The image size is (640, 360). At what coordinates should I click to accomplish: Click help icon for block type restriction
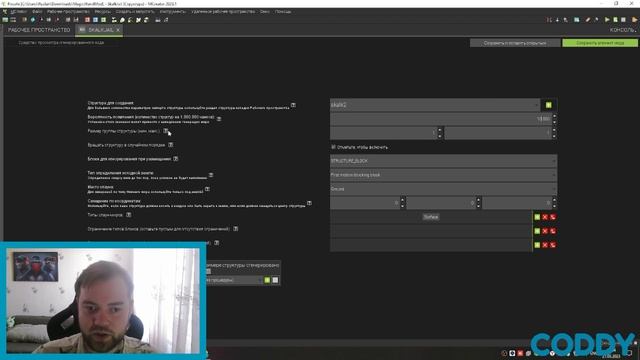coord(236,229)
